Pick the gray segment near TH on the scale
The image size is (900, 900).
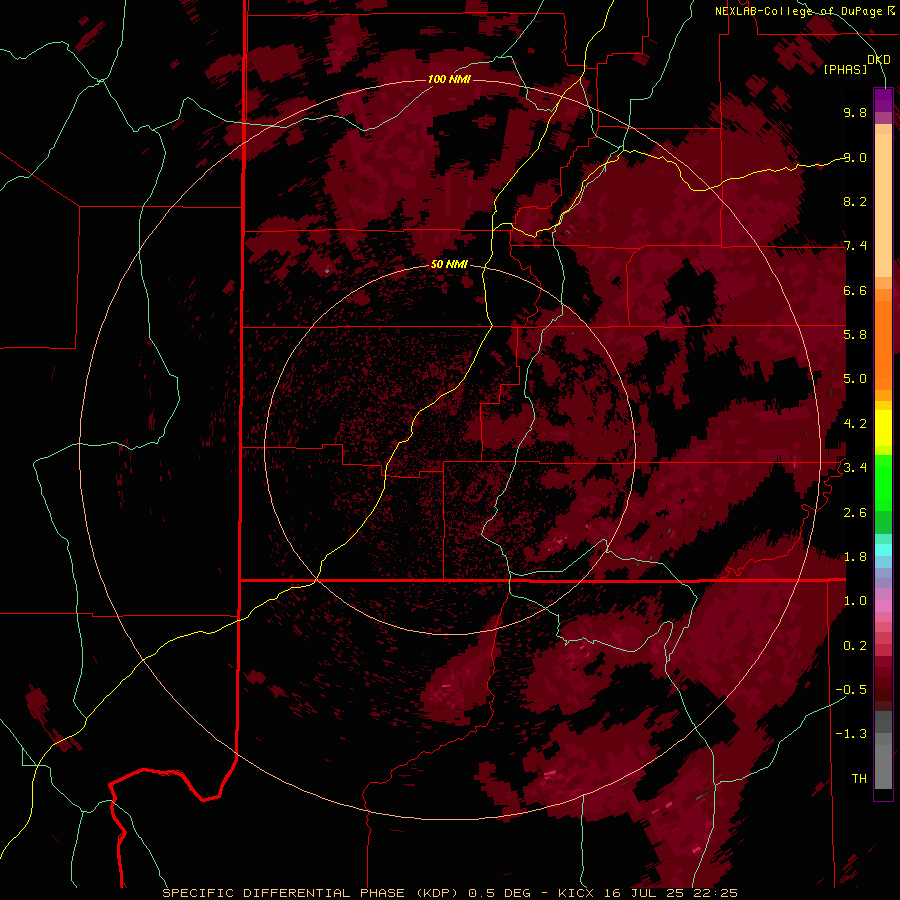(883, 769)
